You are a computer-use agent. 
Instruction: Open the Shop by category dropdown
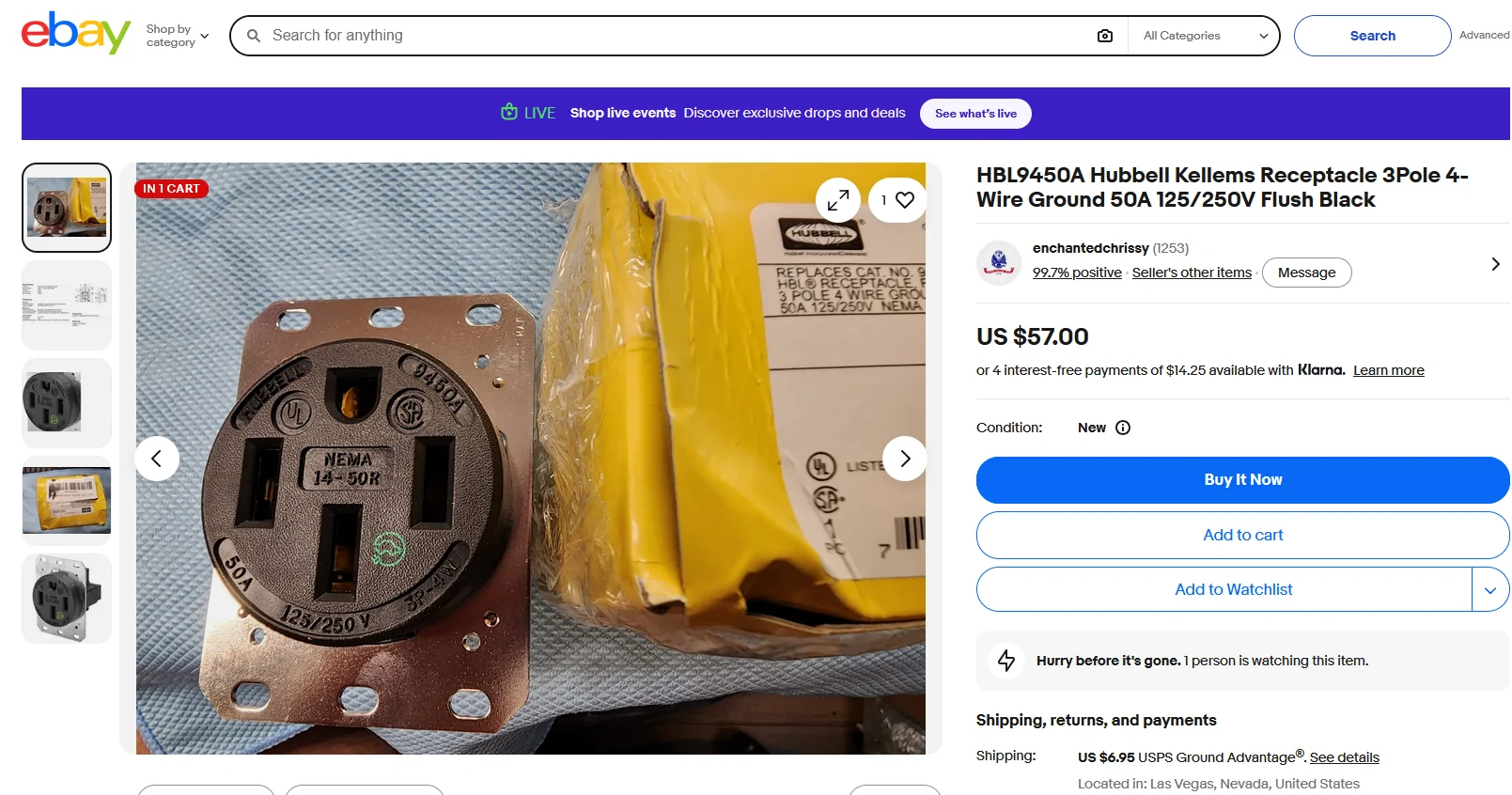[x=178, y=36]
